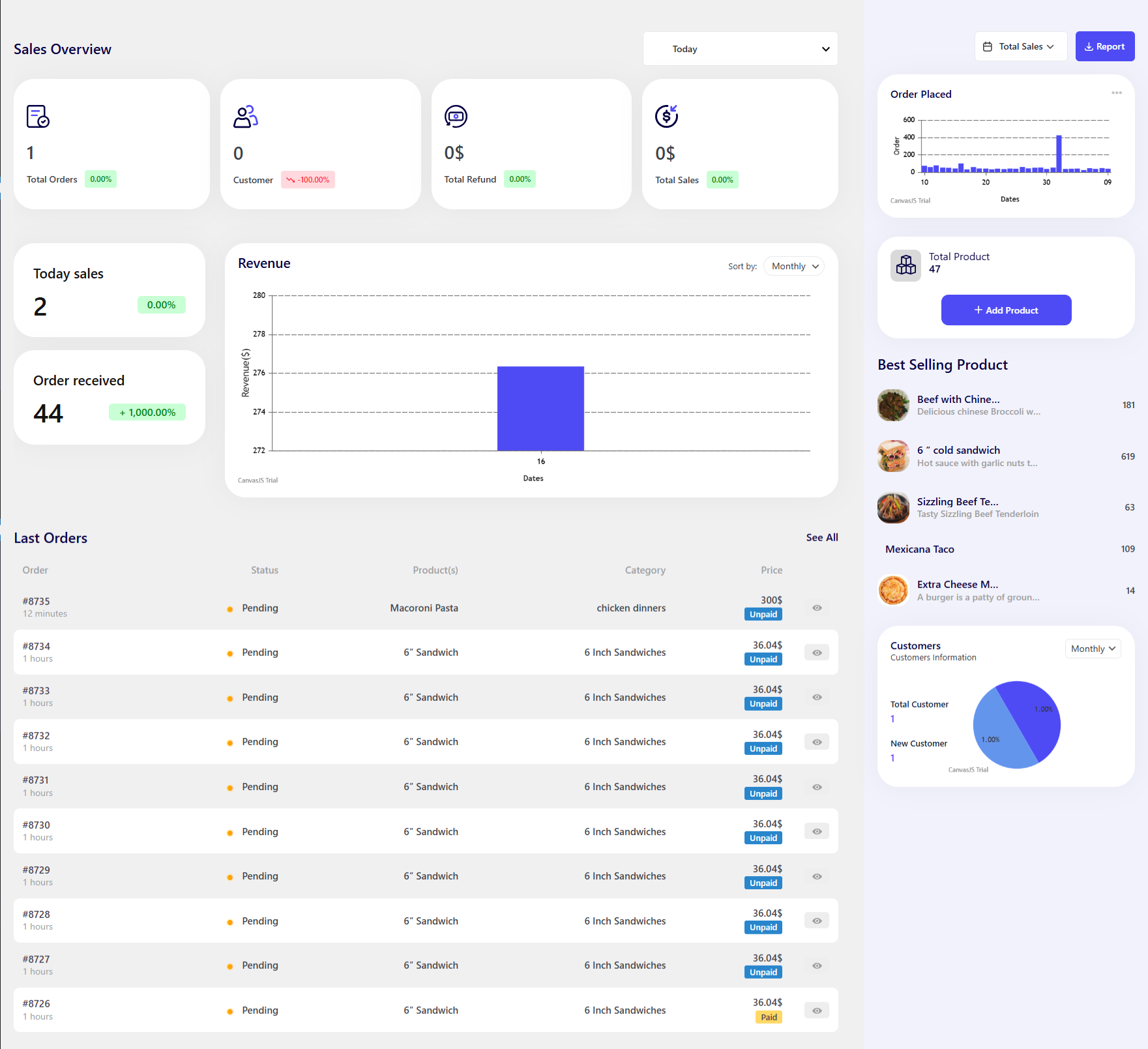Click the Beef with Chinese Broccoli thumbnail
This screenshot has height=1049, width=1148.
pos(893,405)
